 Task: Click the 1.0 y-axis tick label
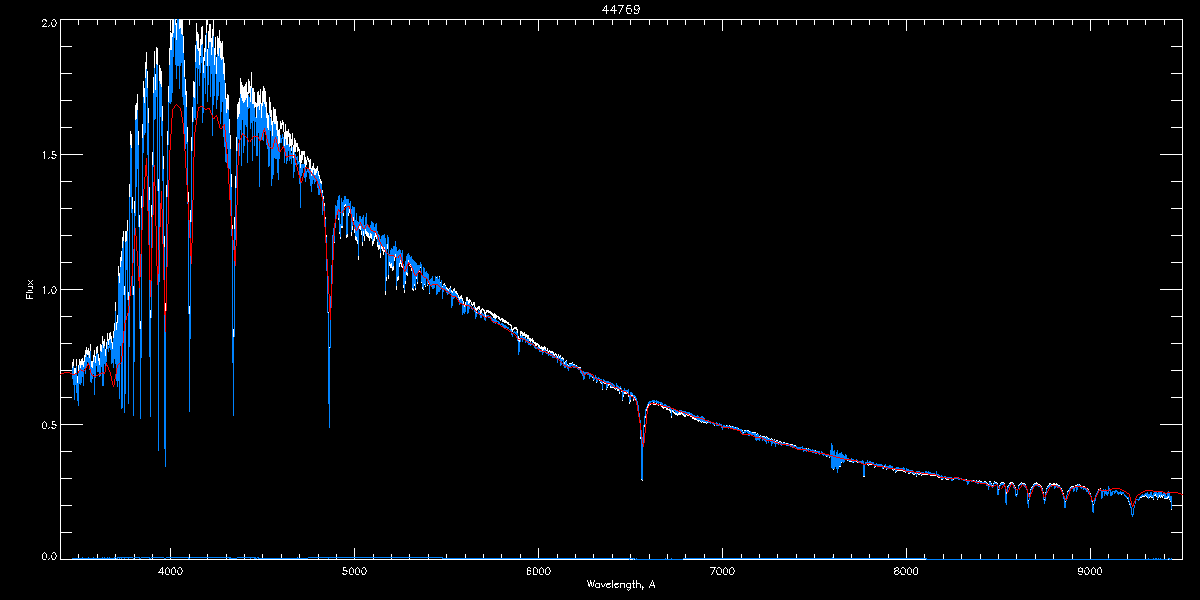click(48, 290)
